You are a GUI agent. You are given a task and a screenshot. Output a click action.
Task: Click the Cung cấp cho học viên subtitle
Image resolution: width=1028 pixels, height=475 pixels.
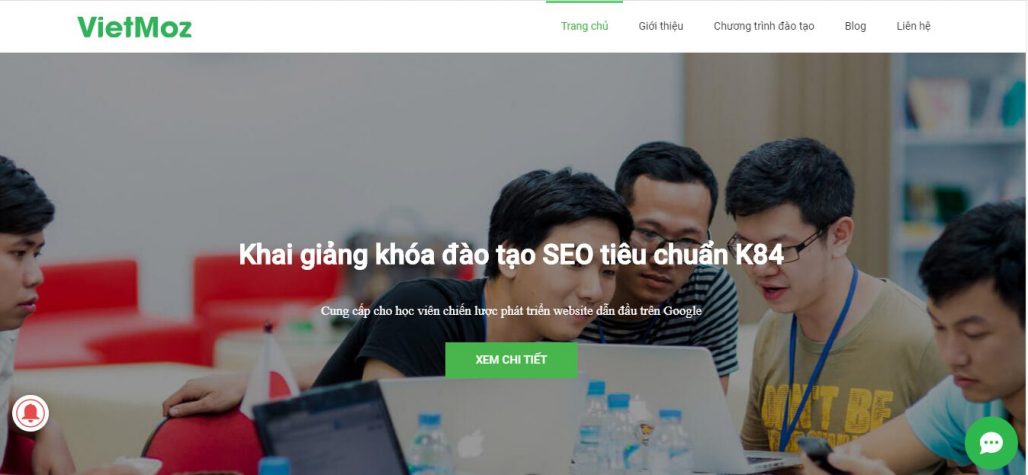pyautogui.click(x=511, y=311)
